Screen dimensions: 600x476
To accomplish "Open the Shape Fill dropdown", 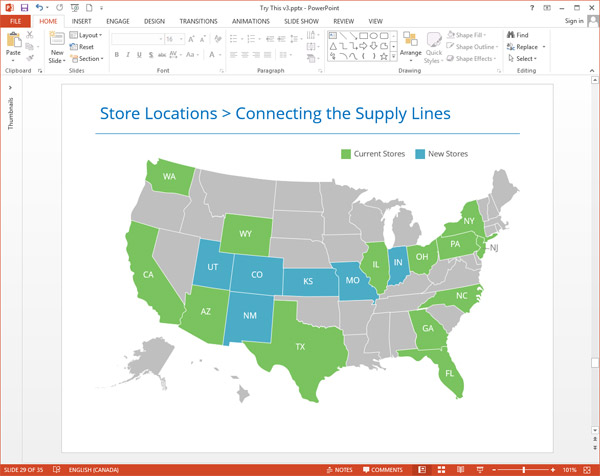I will [472, 35].
